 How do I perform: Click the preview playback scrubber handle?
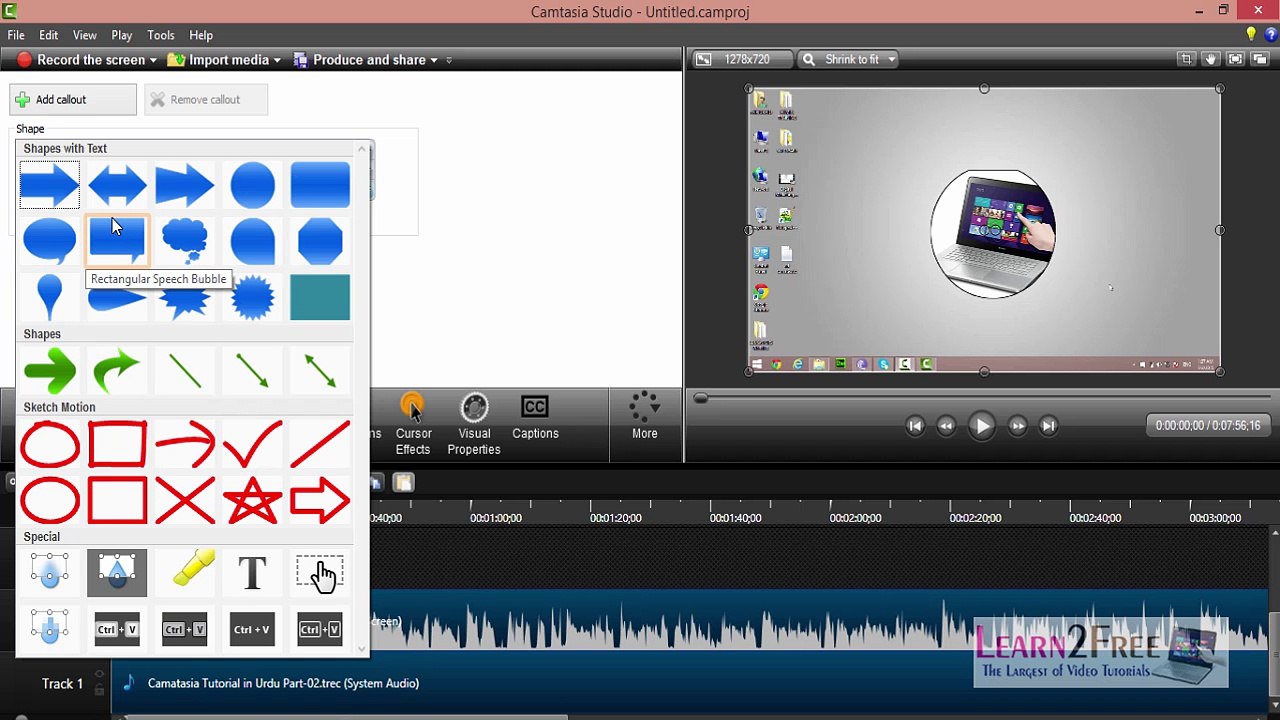(701, 398)
